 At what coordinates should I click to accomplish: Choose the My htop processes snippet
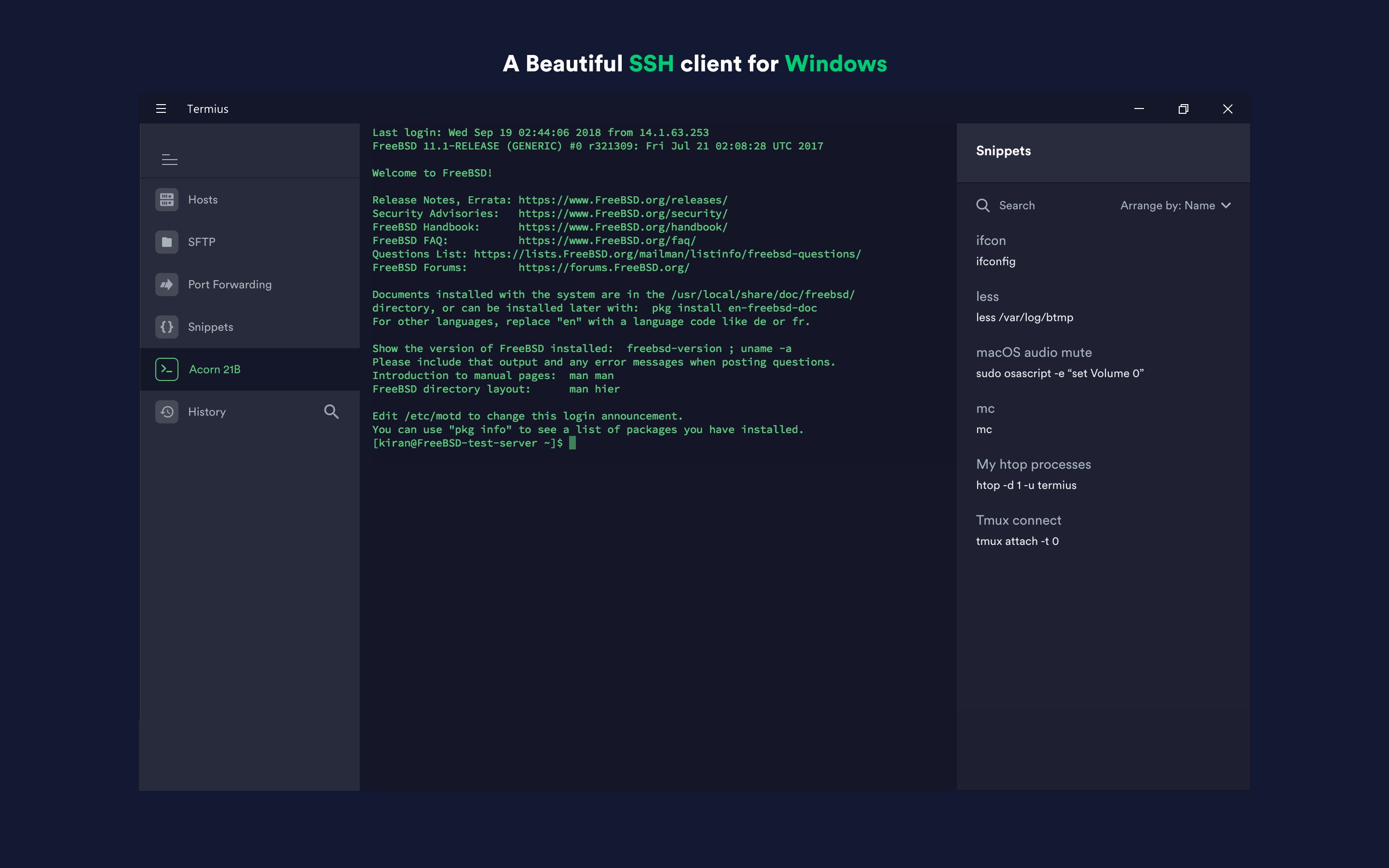click(x=1033, y=474)
